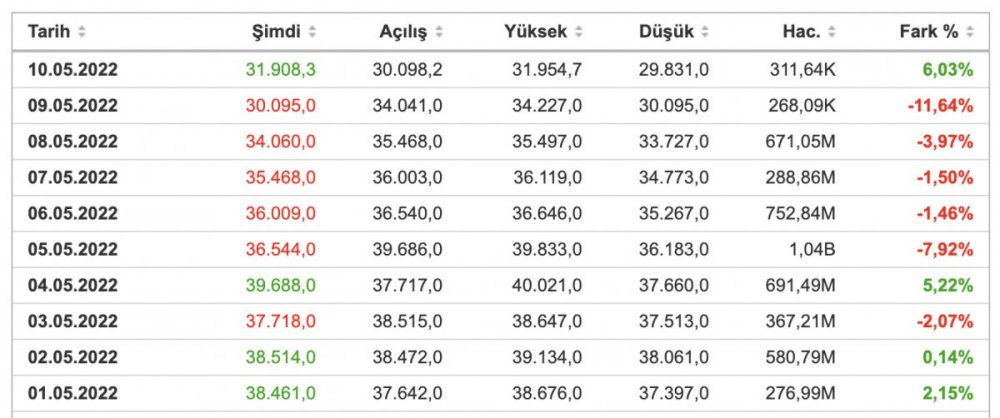
Task: Click the 39.688,0 green price value
Action: point(281,285)
